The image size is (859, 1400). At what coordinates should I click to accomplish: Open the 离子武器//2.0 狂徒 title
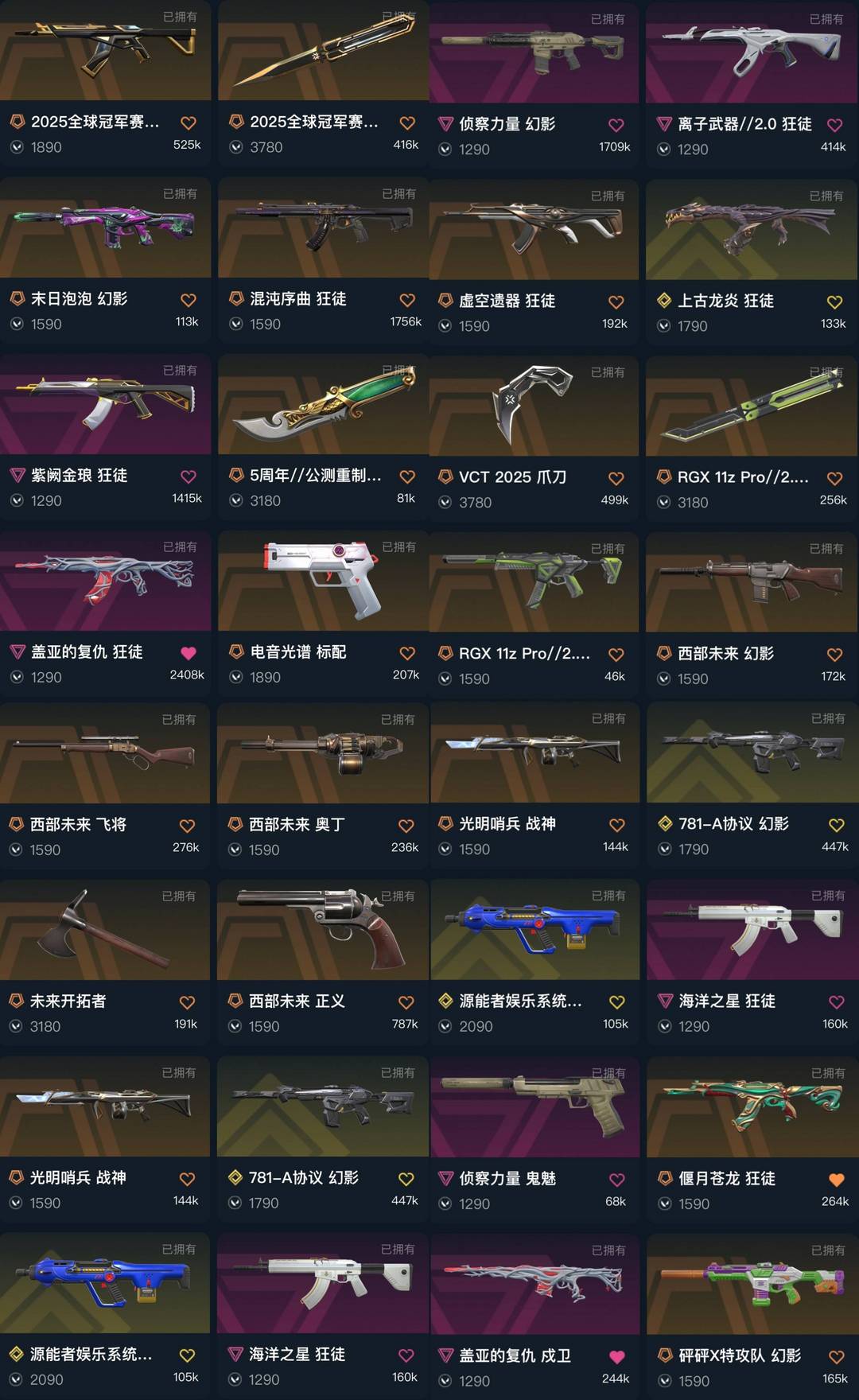point(744,124)
